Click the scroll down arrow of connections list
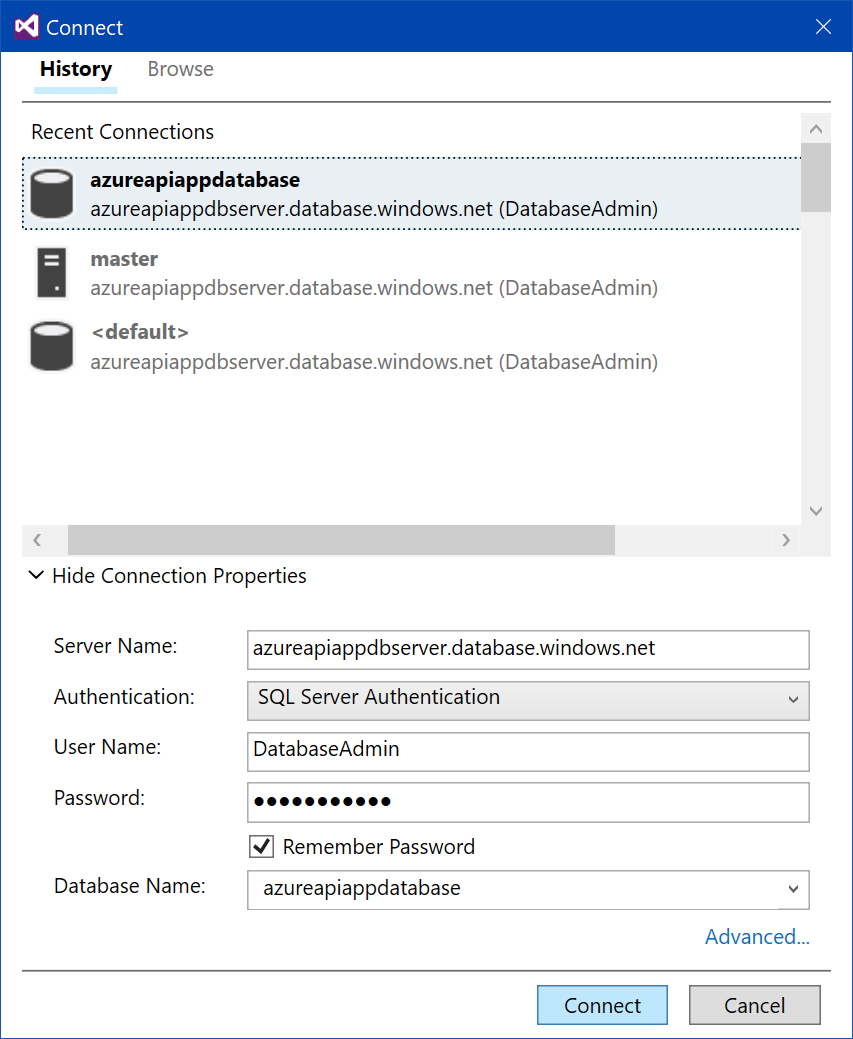853x1039 pixels. (x=816, y=511)
